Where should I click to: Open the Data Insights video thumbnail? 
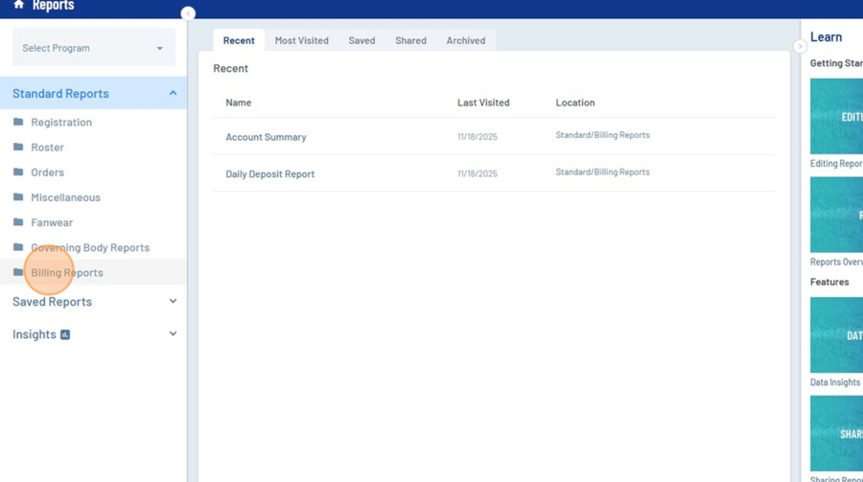point(837,335)
